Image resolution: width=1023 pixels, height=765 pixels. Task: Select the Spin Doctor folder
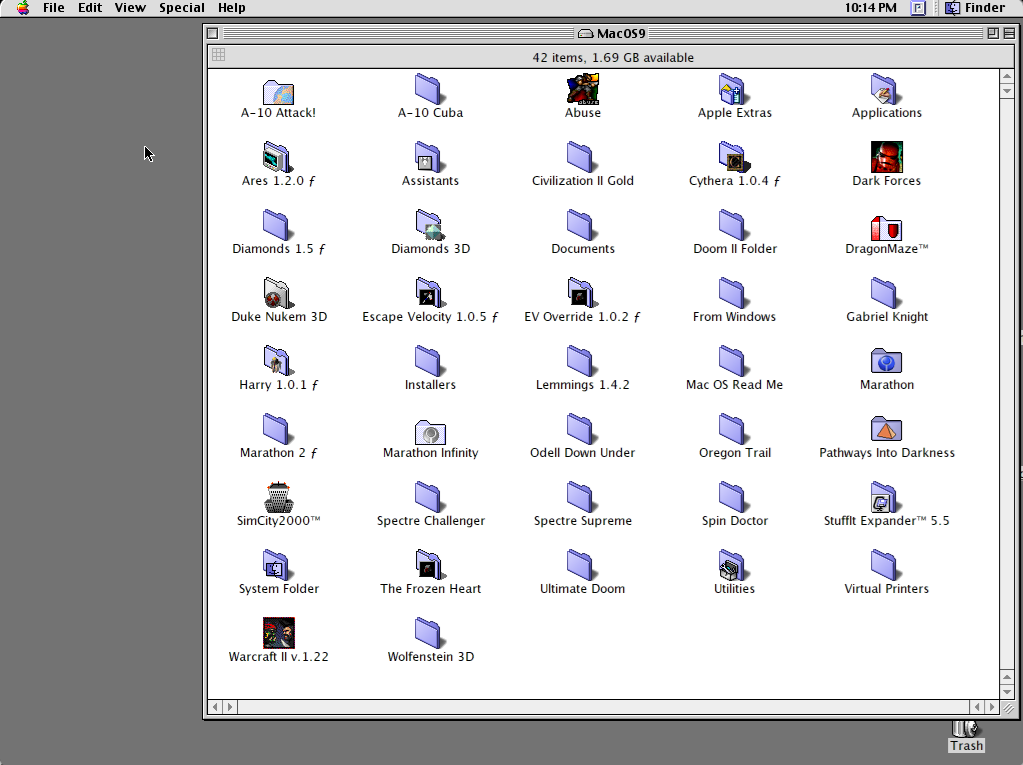click(x=733, y=497)
